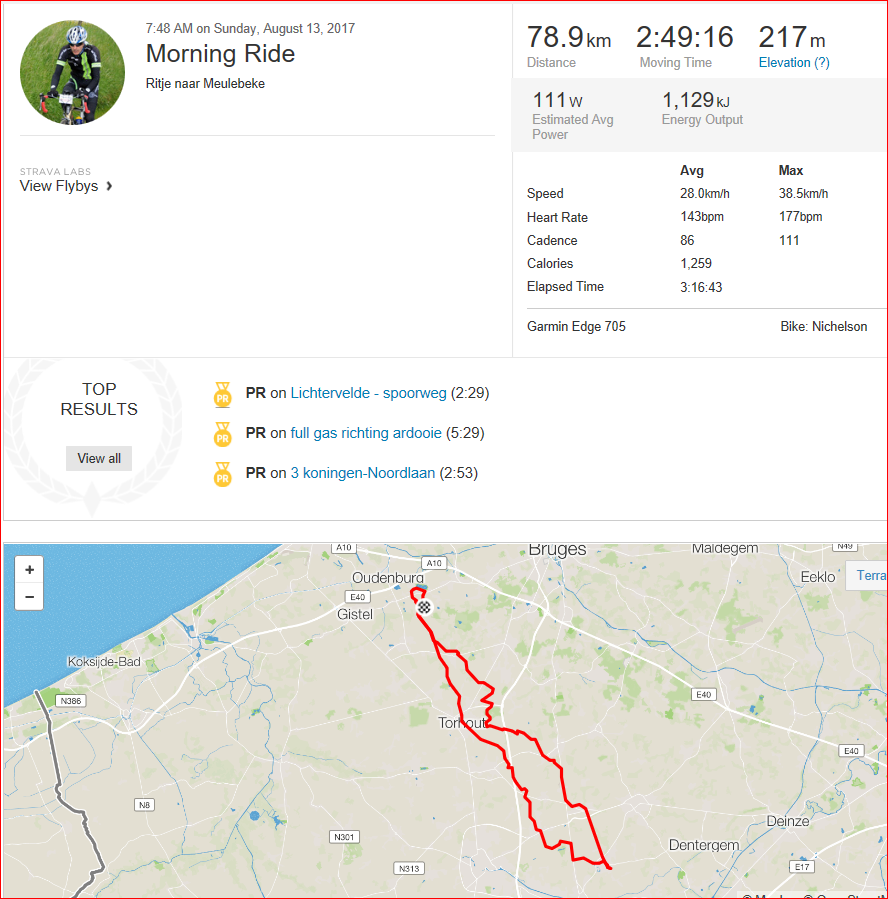The width and height of the screenshot is (888, 899).
Task: Click the E40 road label near Gistel
Action: click(357, 597)
